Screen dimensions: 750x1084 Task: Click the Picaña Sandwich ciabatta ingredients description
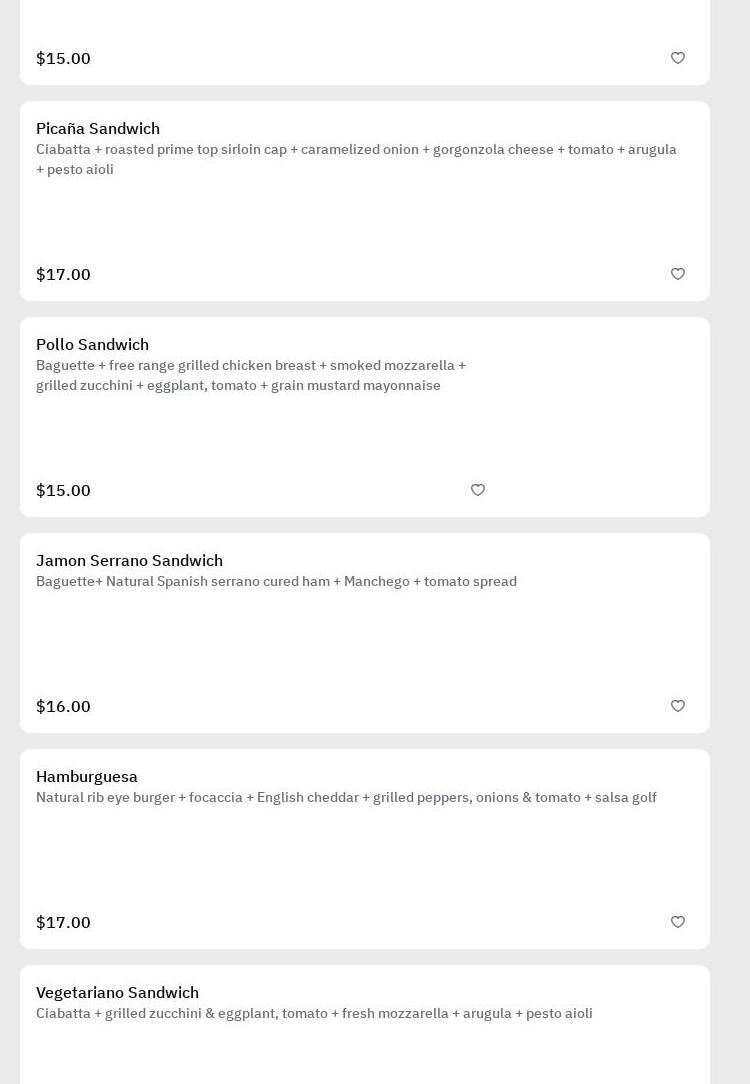point(356,159)
